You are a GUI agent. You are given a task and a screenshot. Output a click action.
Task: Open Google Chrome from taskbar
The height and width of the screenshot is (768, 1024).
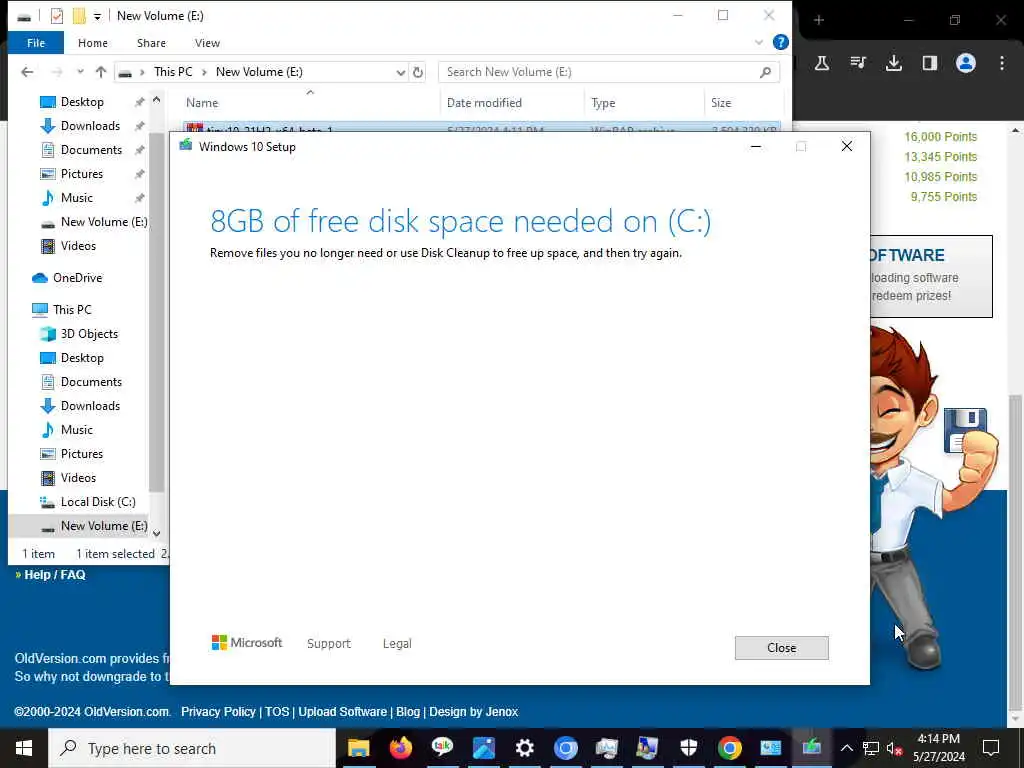[x=729, y=748]
